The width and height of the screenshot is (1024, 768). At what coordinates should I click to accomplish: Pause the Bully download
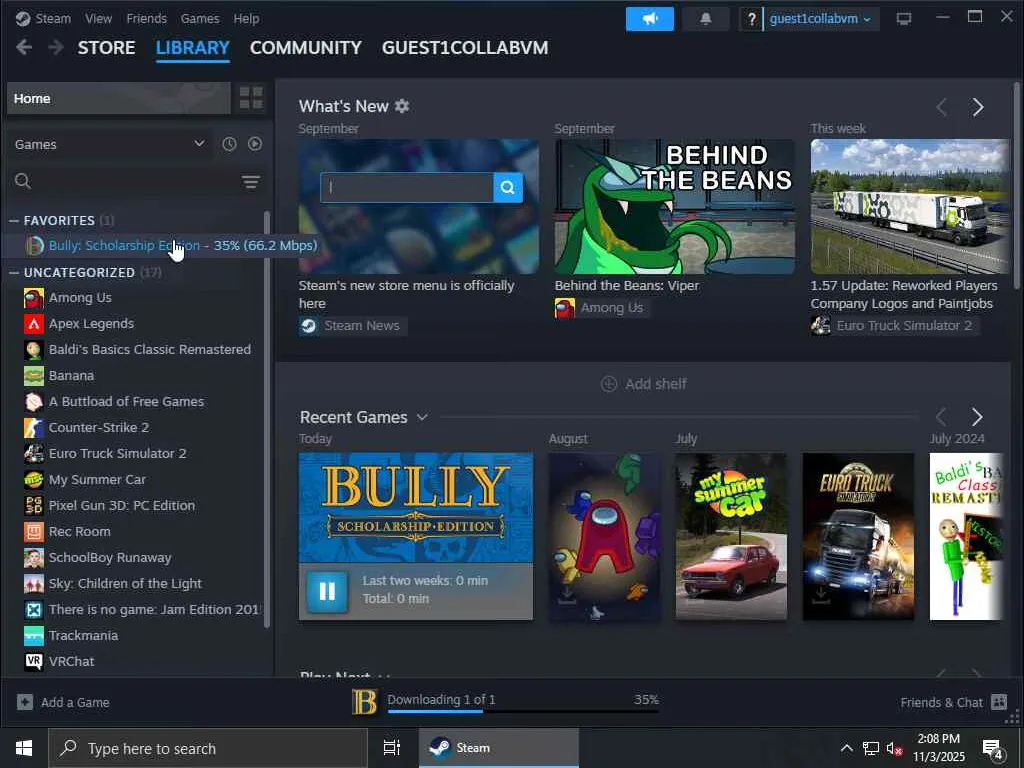[327, 590]
